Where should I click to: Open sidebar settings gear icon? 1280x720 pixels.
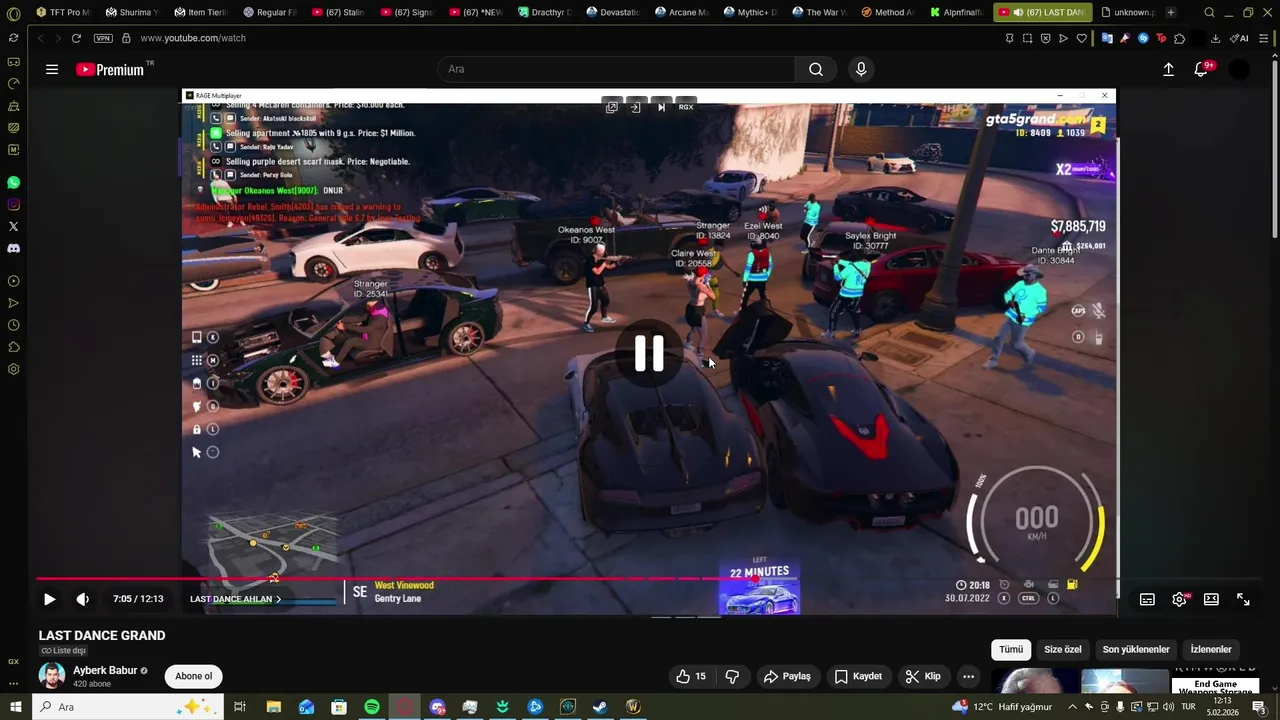point(13,369)
